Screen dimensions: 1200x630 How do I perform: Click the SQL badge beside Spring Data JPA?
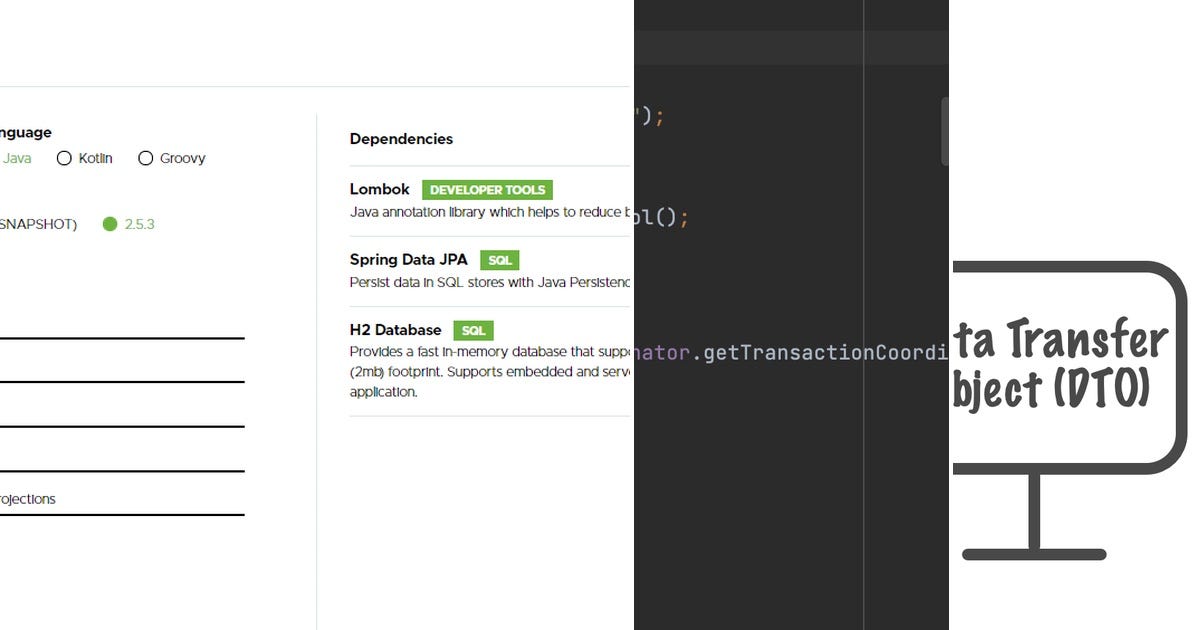pos(499,260)
